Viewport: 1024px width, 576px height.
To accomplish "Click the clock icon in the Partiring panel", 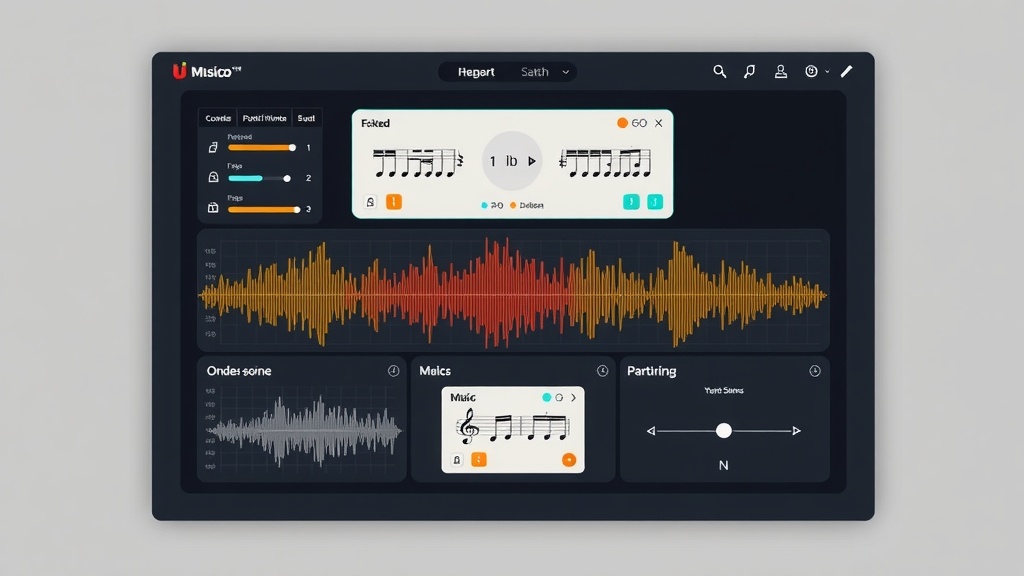I will point(815,371).
